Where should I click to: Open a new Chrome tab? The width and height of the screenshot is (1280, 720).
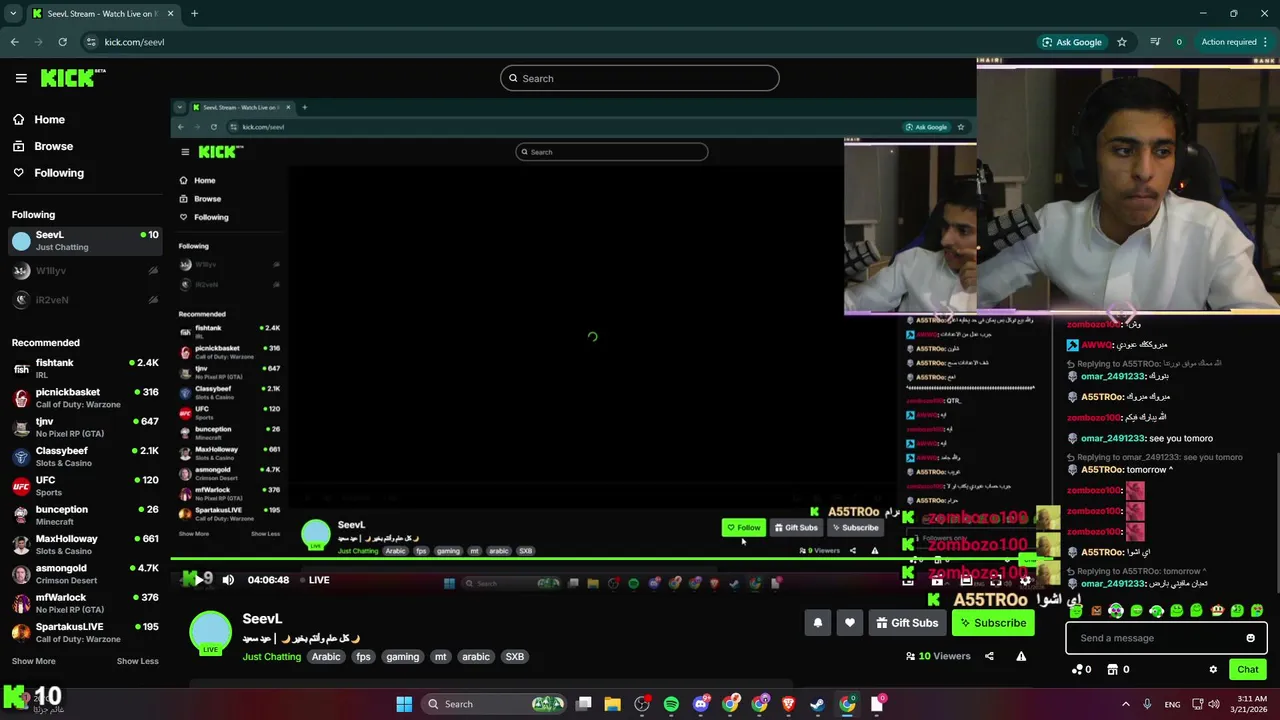(194, 13)
